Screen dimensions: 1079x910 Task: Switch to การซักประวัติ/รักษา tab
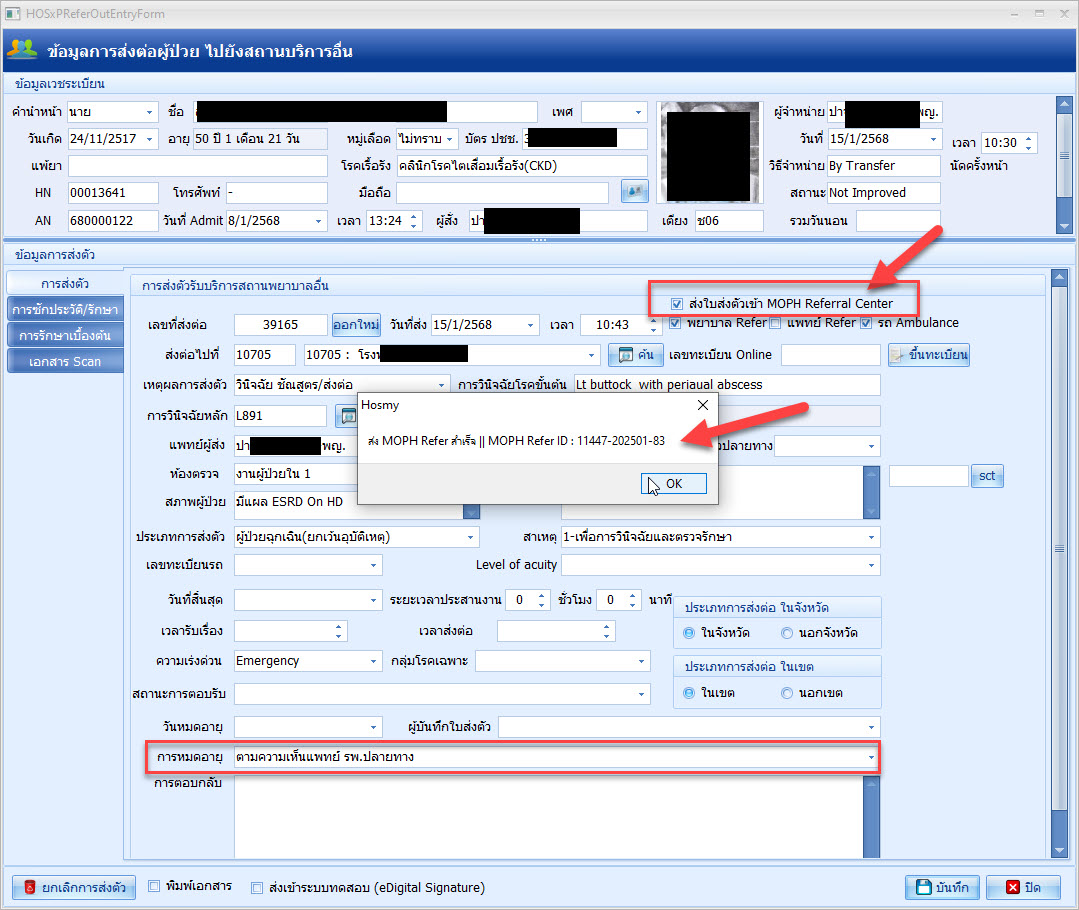pos(63,309)
